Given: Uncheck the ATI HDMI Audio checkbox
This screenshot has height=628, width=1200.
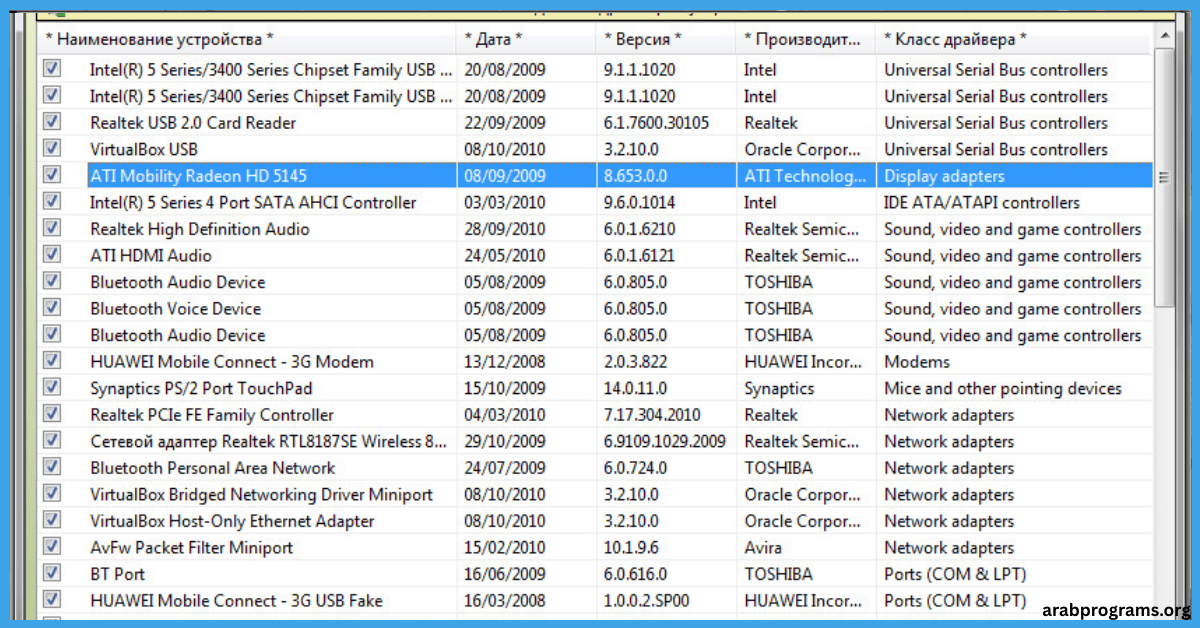Looking at the screenshot, I should (52, 254).
